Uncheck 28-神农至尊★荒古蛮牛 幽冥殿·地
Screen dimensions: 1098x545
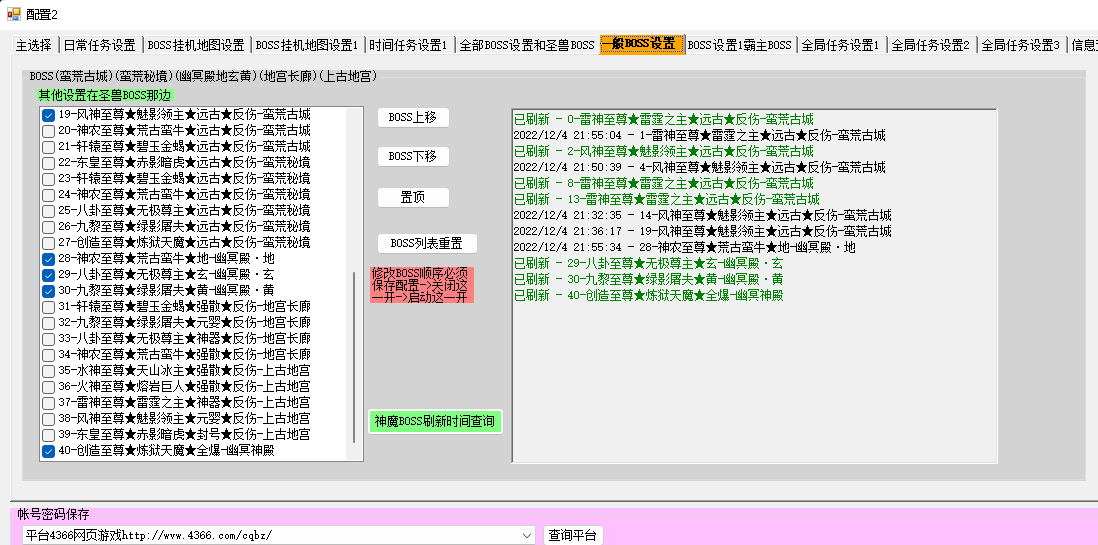[48, 259]
